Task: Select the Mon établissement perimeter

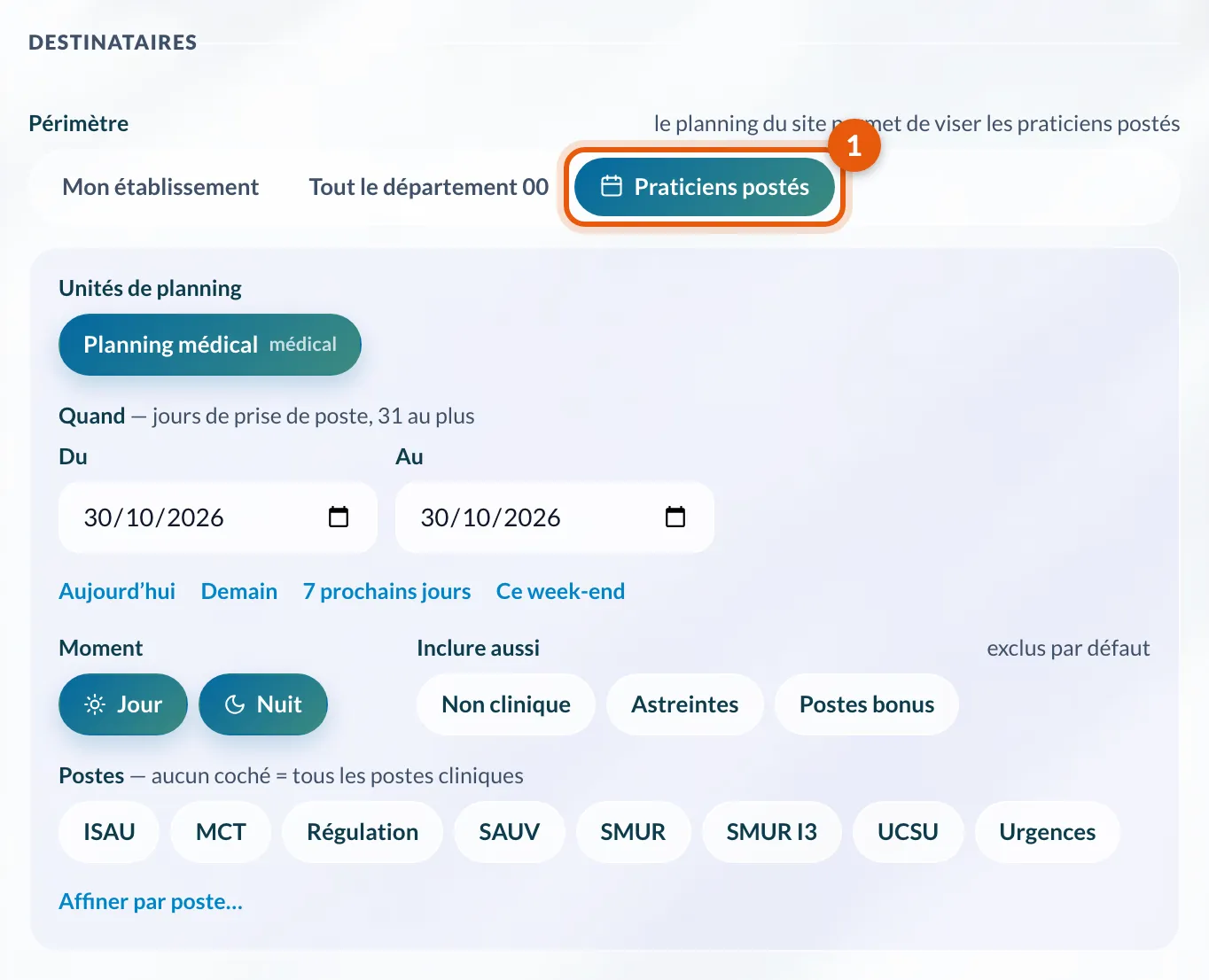Action: (160, 187)
